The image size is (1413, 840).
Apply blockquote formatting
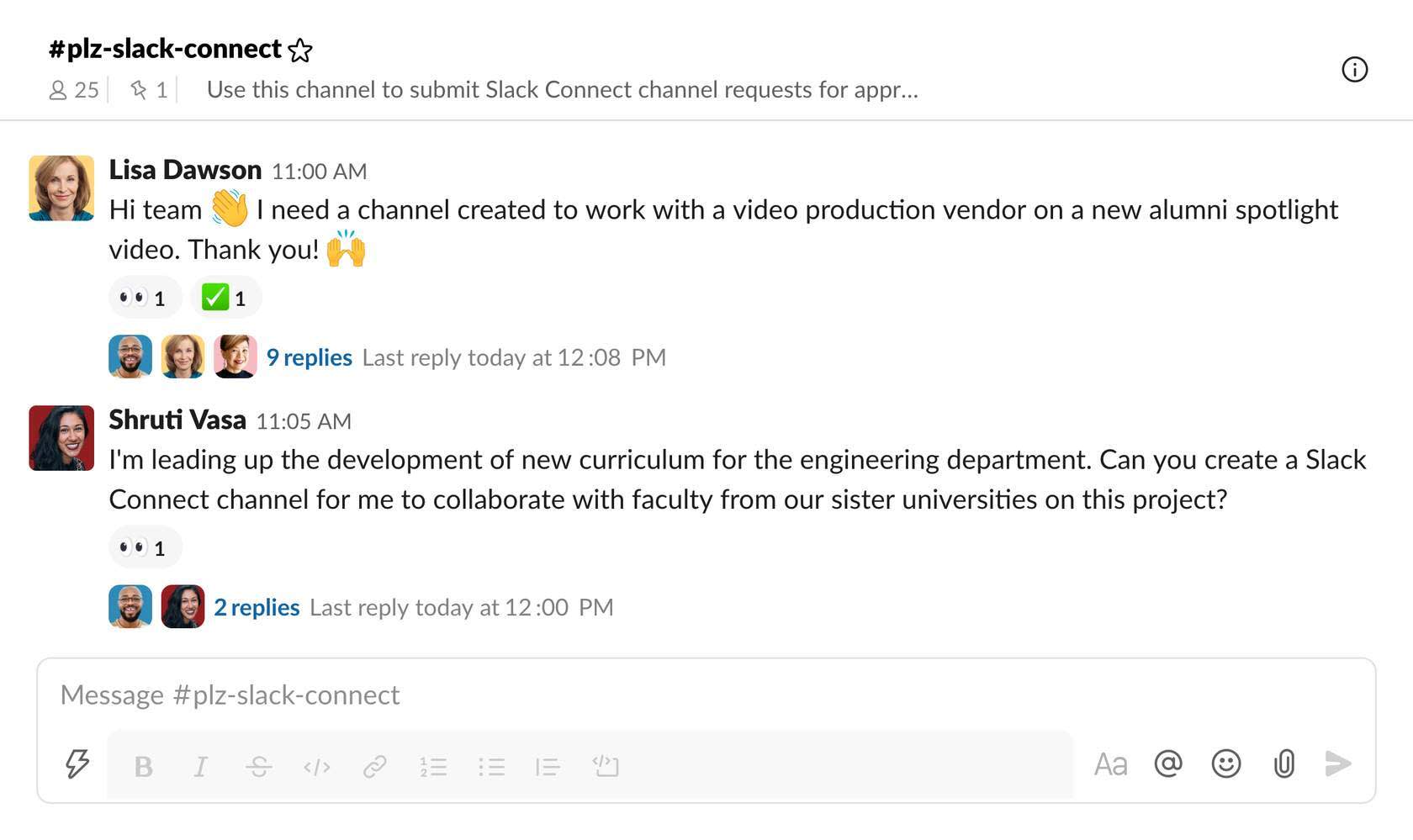pos(548,767)
